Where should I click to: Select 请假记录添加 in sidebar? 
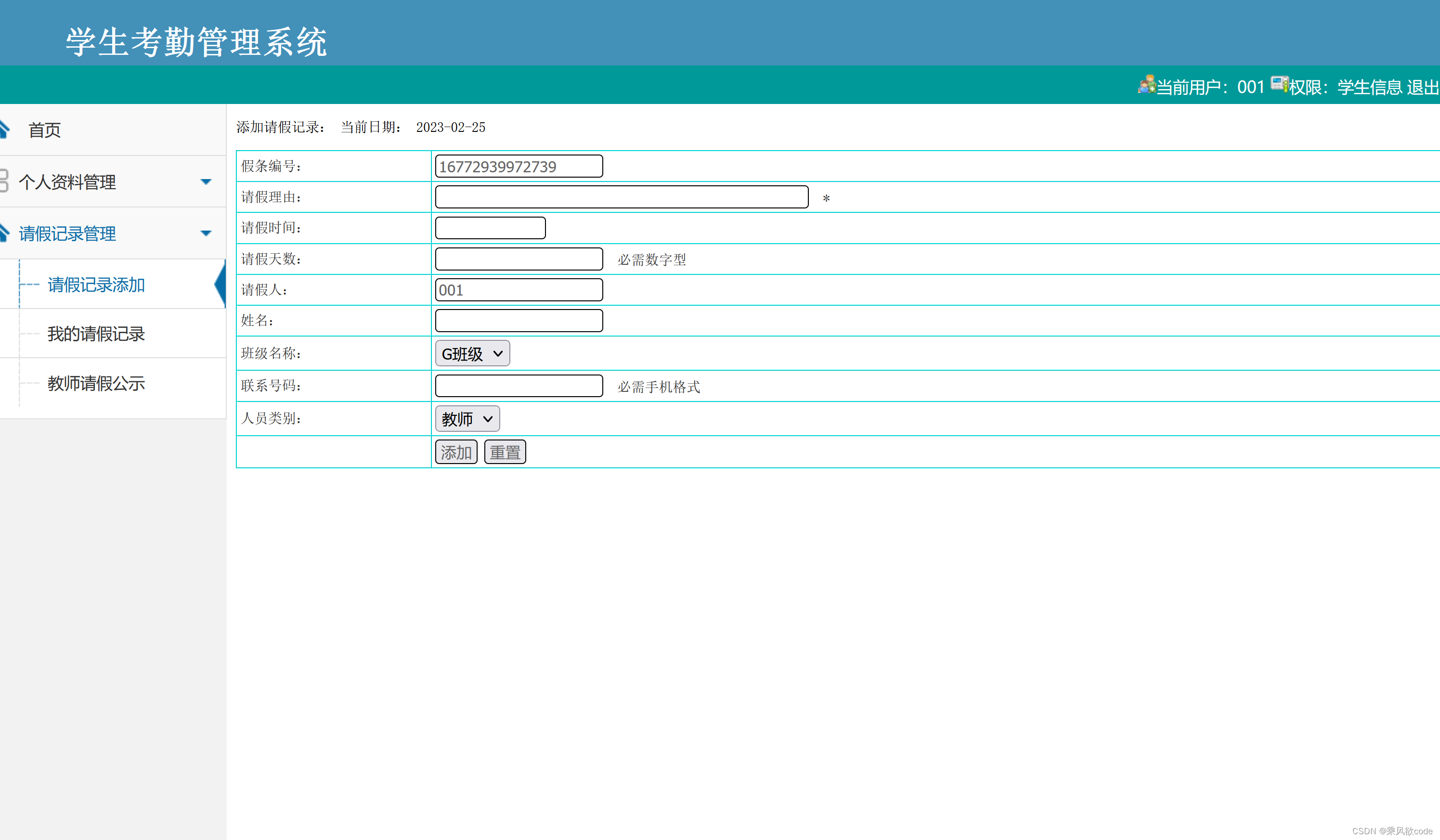click(x=96, y=284)
